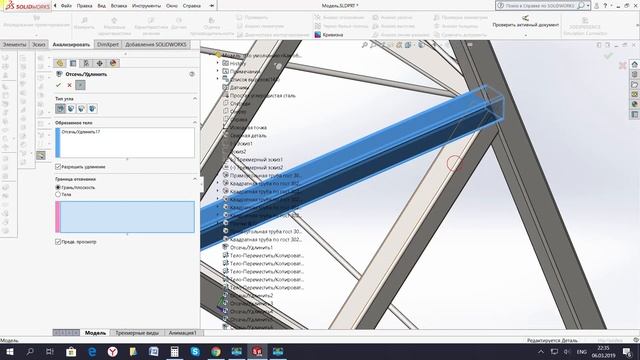Open the Правка menu
The image size is (640, 360).
(x=84, y=6)
